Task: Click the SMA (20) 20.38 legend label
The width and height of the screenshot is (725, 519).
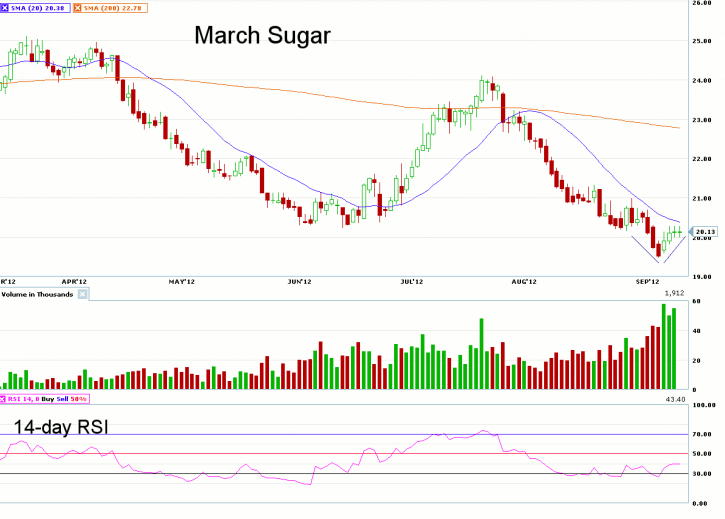Action: tap(39, 6)
